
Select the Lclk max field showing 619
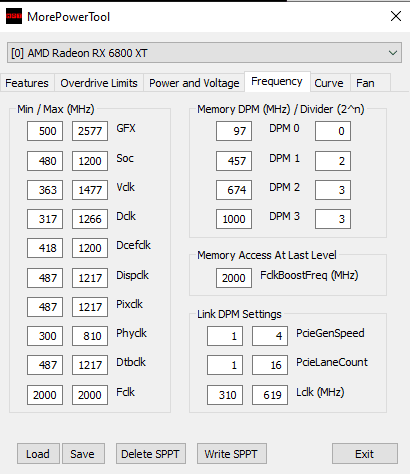pyautogui.click(x=270, y=395)
